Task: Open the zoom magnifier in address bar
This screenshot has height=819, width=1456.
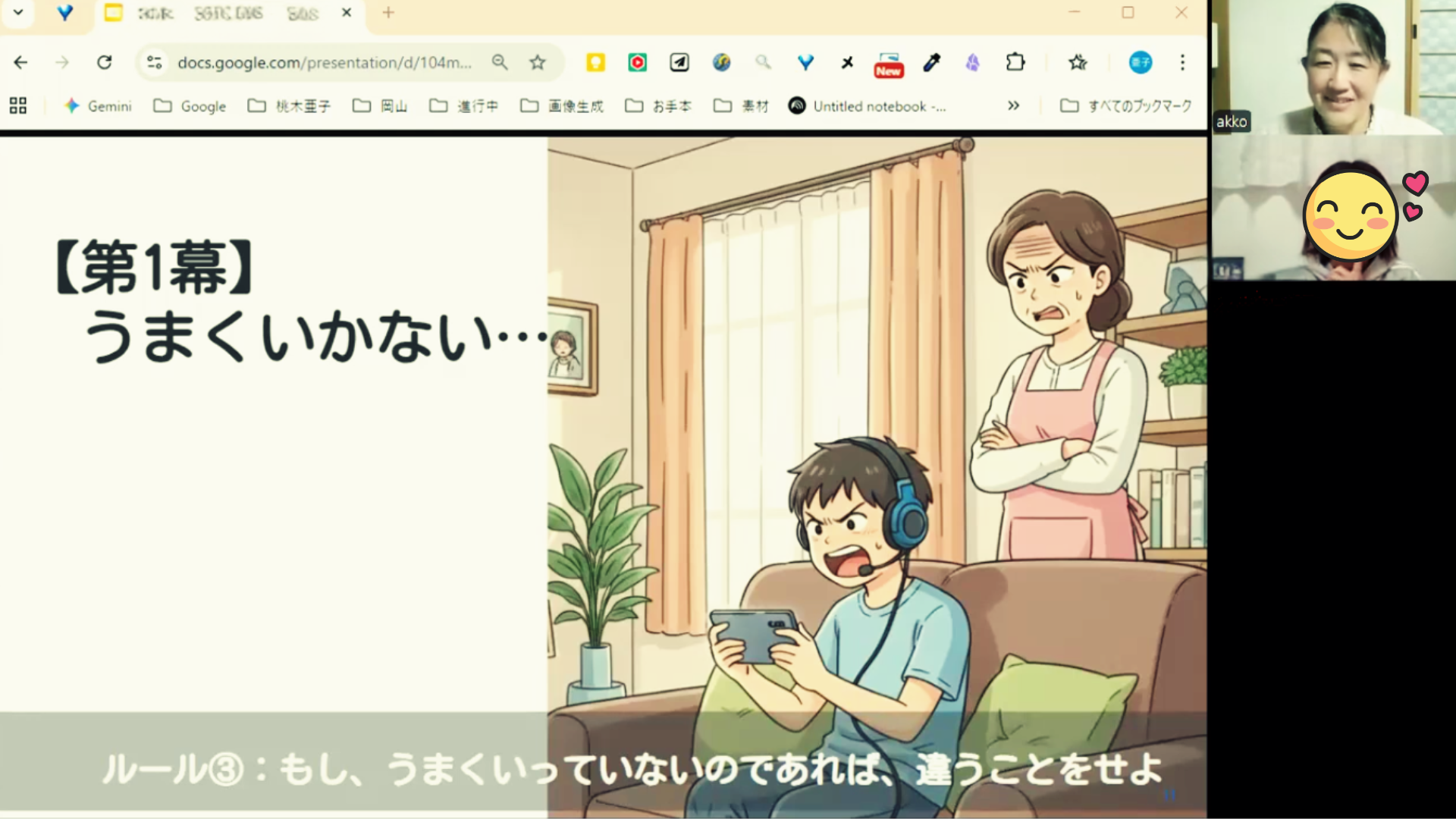Action: coord(499,62)
